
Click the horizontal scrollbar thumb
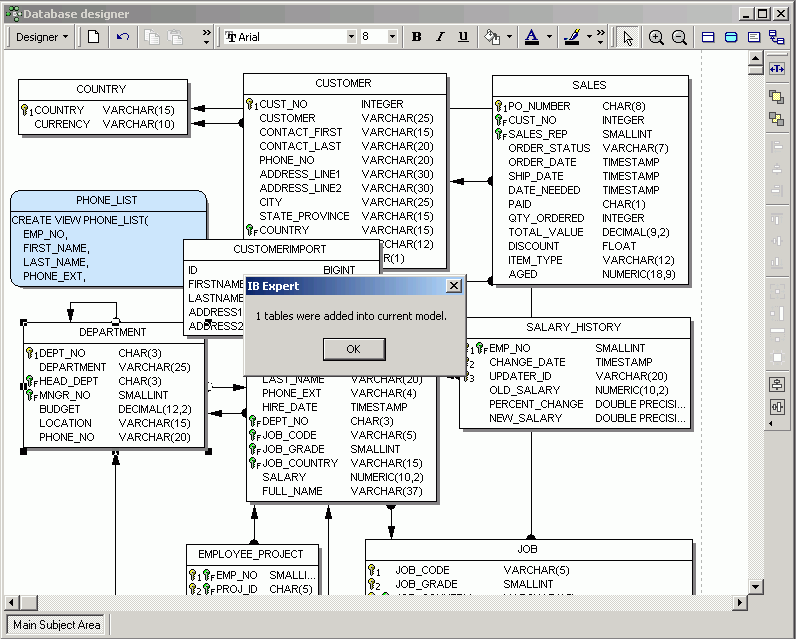point(28,602)
